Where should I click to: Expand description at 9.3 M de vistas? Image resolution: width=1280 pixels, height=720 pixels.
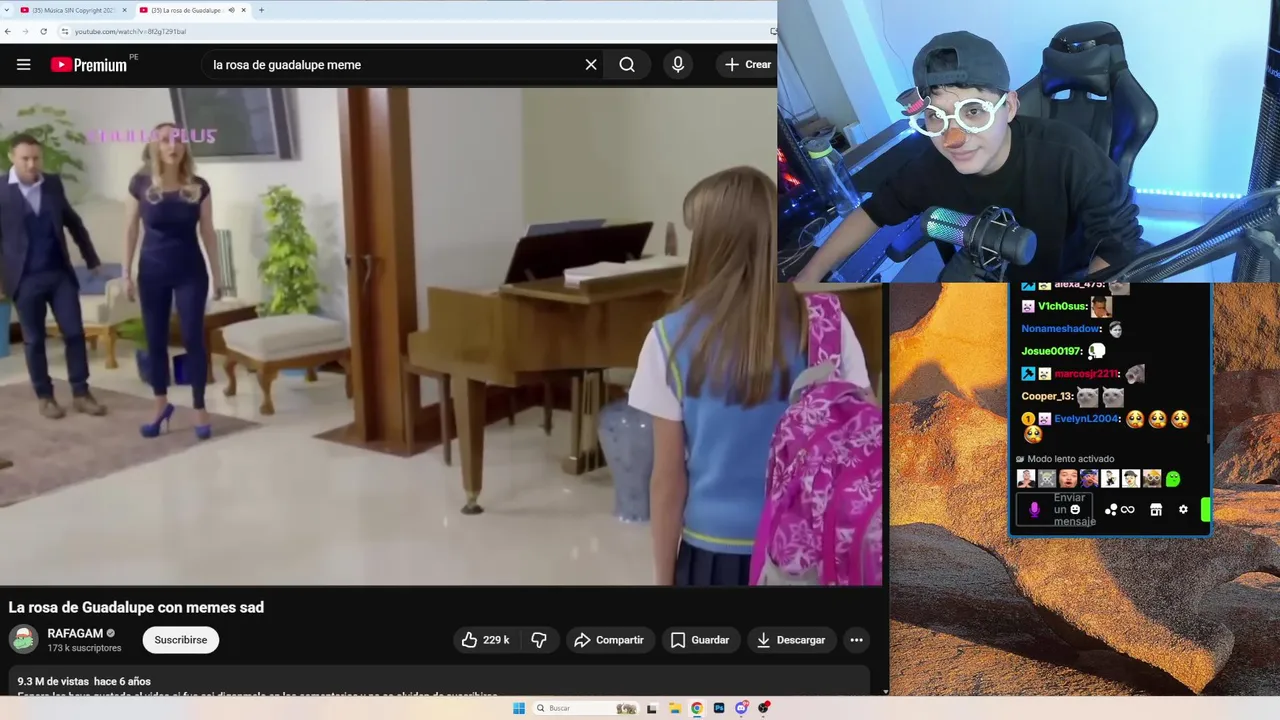point(84,681)
